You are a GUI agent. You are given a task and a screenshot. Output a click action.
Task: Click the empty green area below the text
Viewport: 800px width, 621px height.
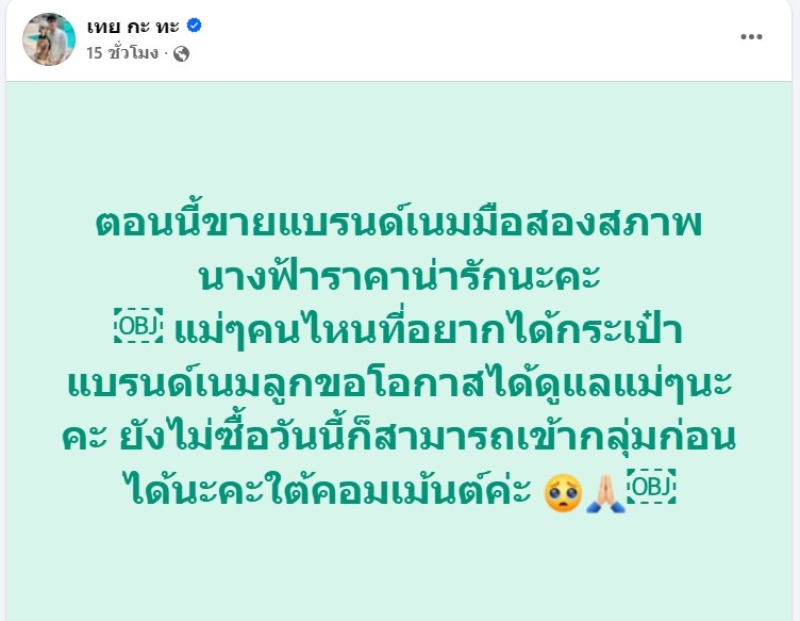[400, 570]
